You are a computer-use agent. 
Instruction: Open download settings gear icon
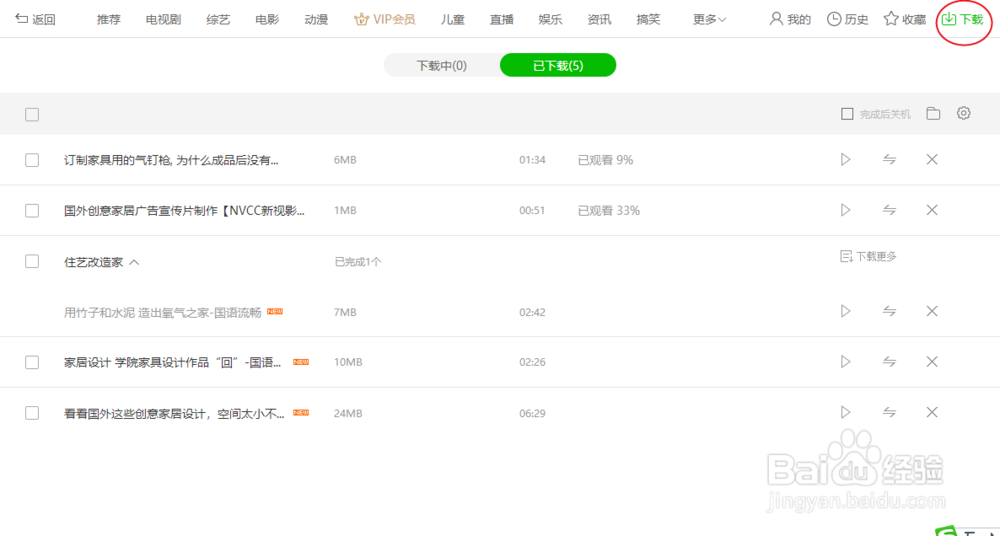964,114
